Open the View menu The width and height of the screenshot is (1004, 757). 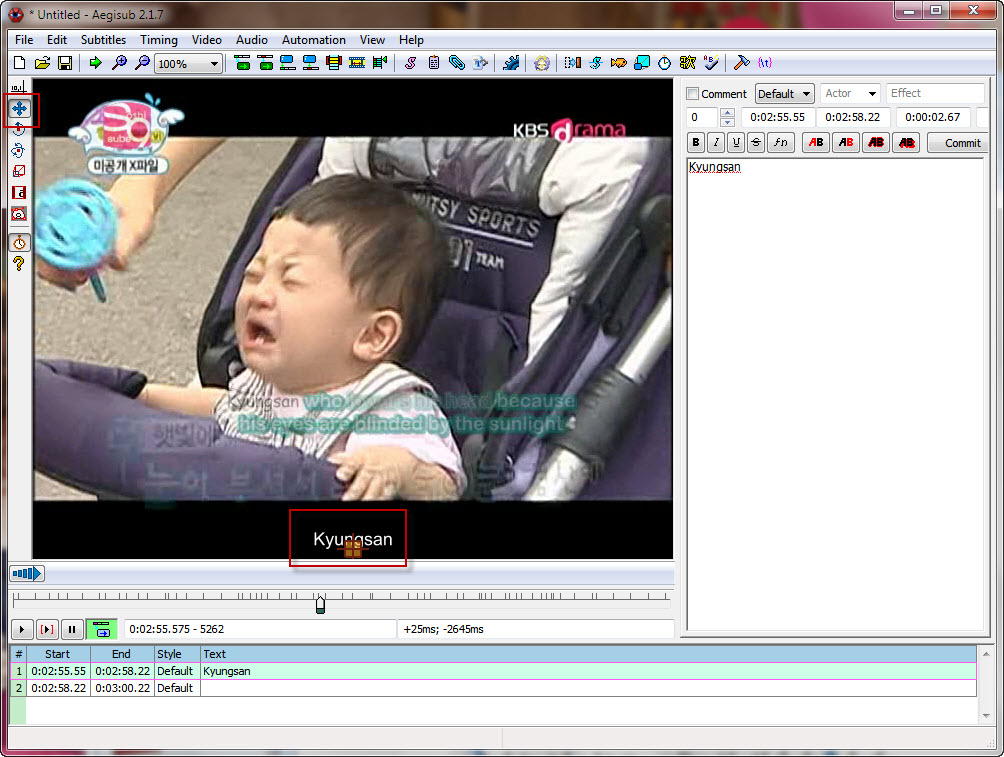tap(372, 40)
